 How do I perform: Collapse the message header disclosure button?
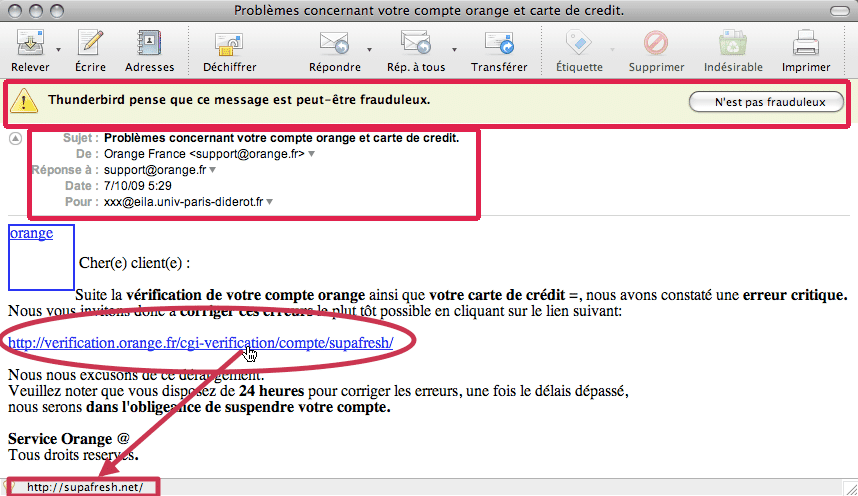(x=15, y=139)
